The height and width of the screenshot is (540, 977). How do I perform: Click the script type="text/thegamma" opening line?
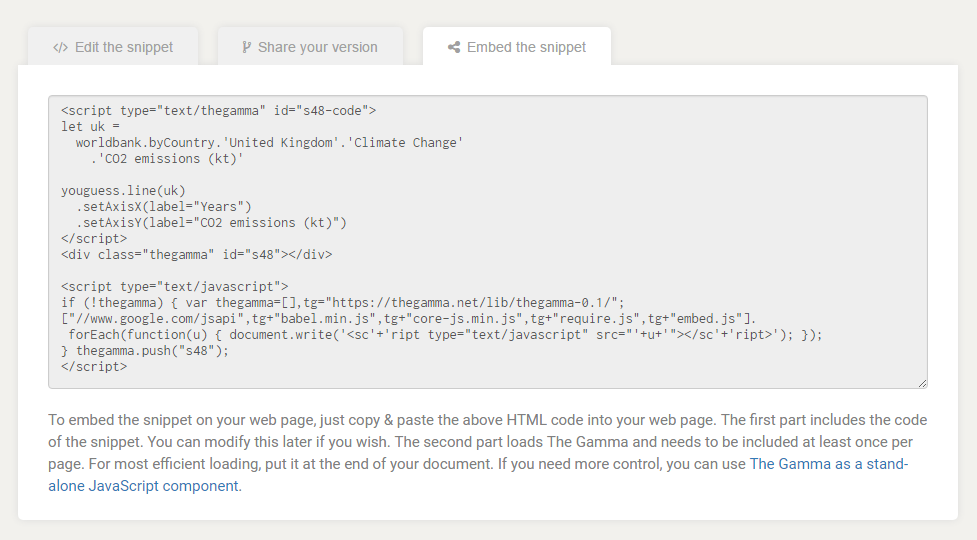[219, 111]
